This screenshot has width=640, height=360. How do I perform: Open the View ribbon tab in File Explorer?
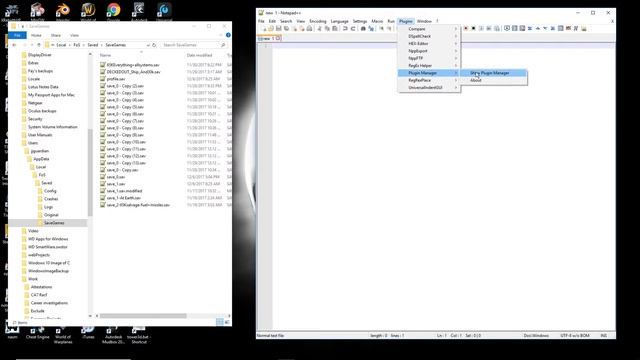74,36
